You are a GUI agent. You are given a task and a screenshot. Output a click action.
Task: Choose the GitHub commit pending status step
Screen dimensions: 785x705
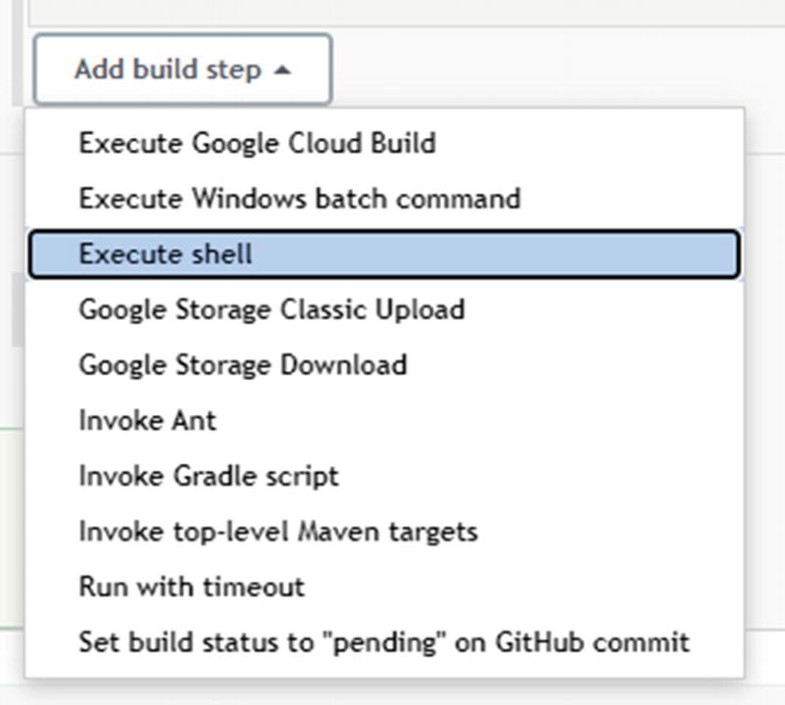383,641
